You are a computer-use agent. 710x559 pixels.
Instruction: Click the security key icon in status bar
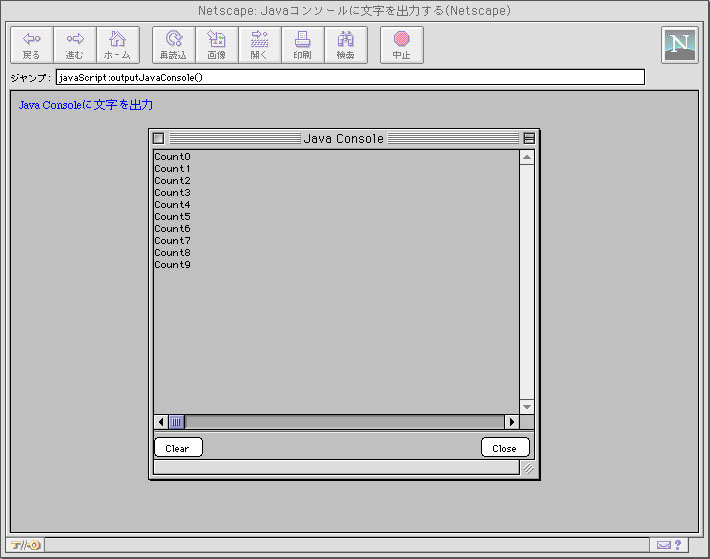25,545
